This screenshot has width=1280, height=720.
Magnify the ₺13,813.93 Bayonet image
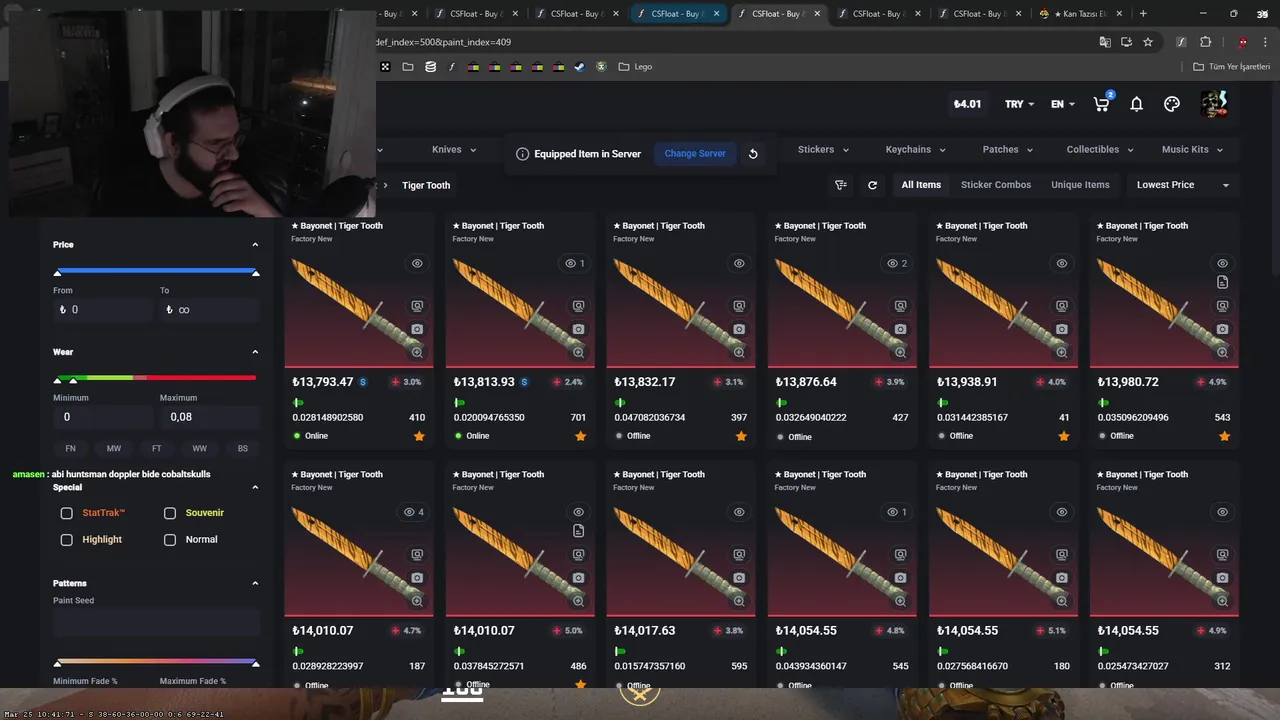click(578, 352)
